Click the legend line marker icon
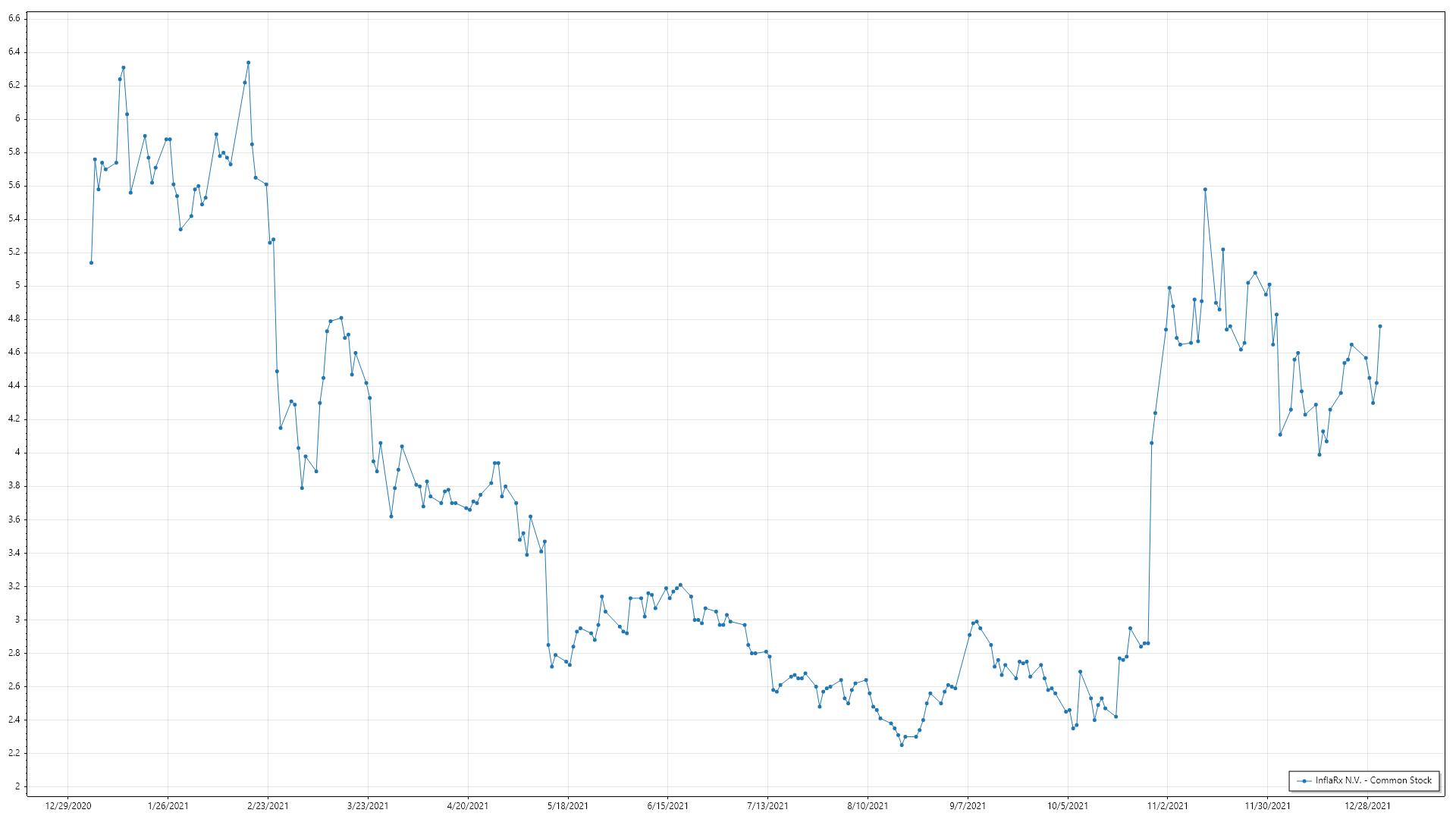The height and width of the screenshot is (819, 1456). click(x=1304, y=780)
